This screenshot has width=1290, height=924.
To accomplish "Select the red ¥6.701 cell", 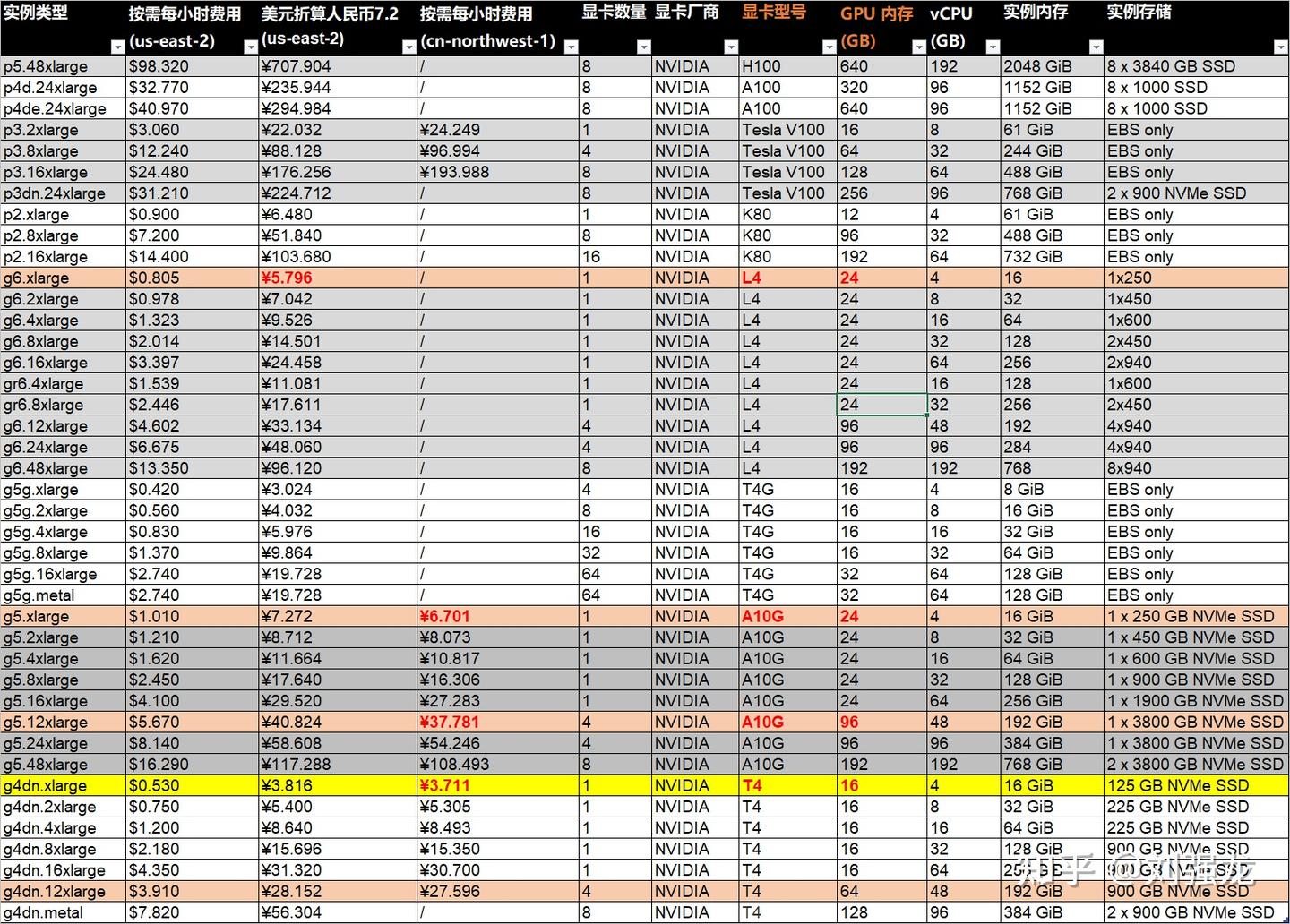I will tap(498, 617).
